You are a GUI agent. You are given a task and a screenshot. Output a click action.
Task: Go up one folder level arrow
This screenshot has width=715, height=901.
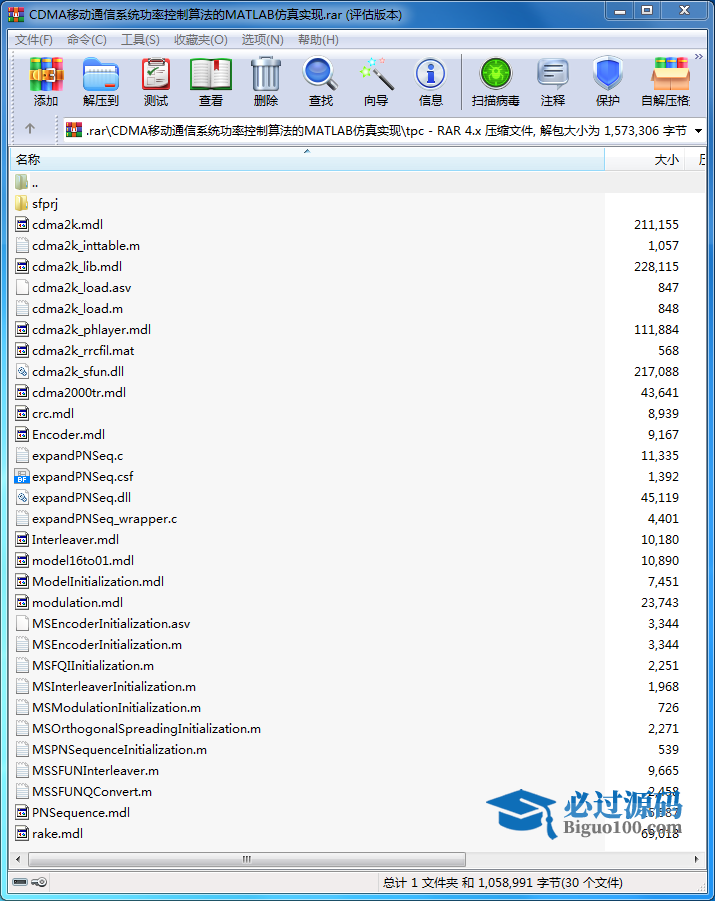click(x=30, y=129)
